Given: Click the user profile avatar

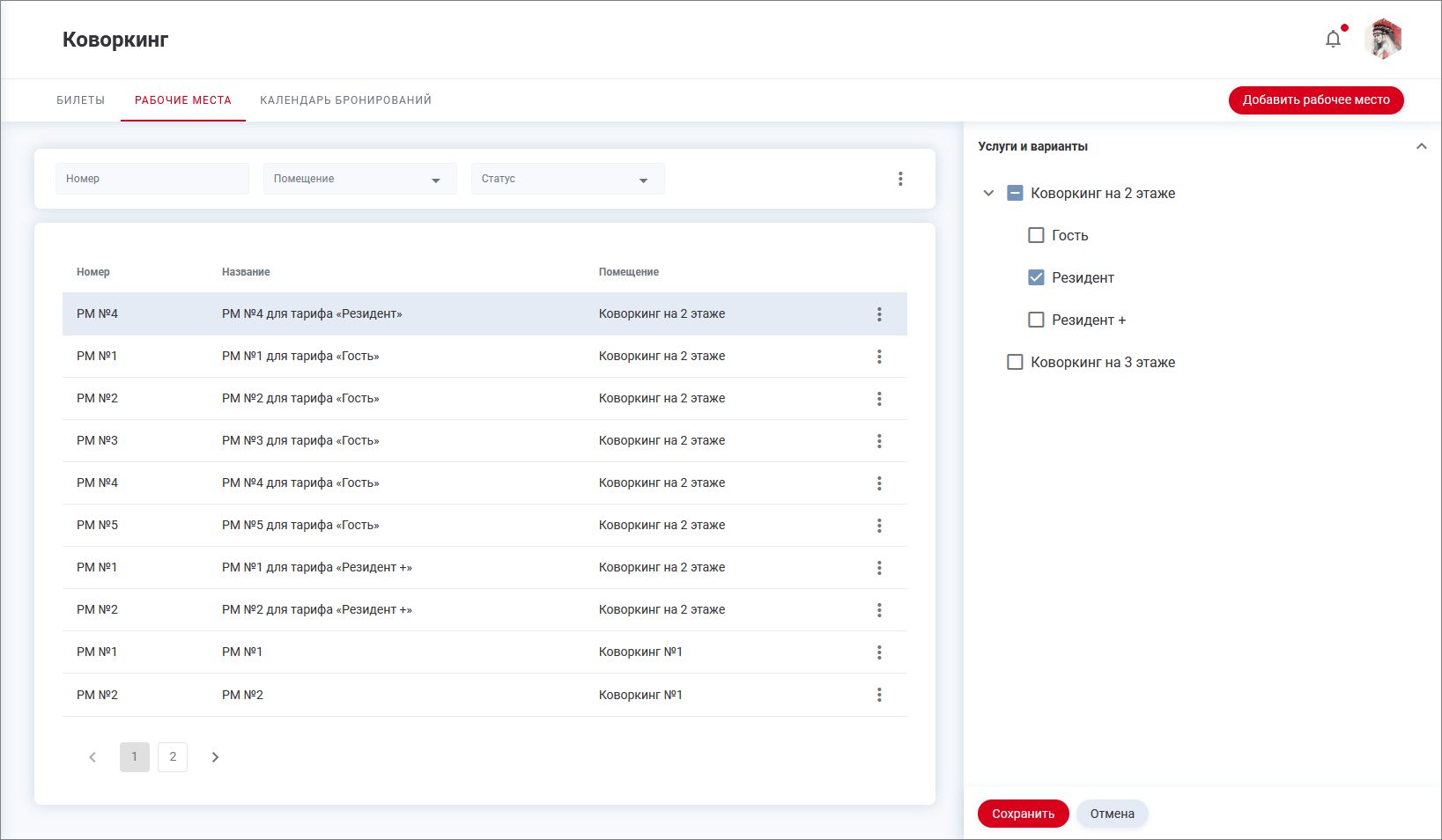Looking at the screenshot, I should [1383, 39].
